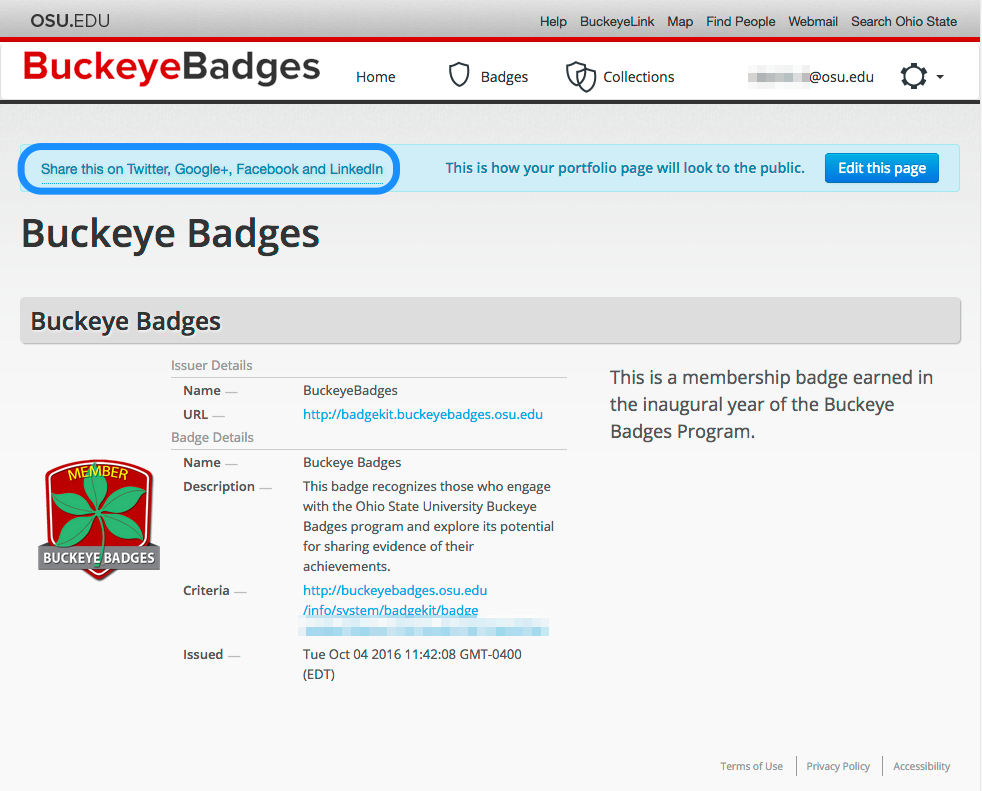982x791 pixels.
Task: Expand the dropdown arrow beside the gear
Action: 940,77
